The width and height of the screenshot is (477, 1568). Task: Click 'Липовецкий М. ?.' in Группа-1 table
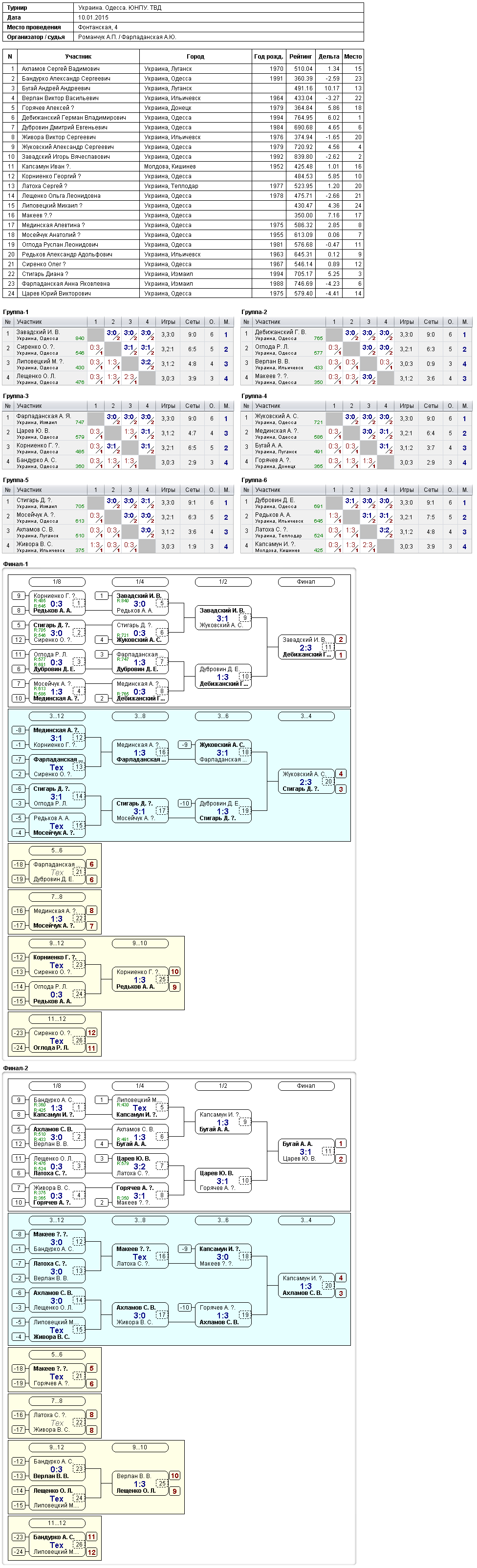coord(40,361)
